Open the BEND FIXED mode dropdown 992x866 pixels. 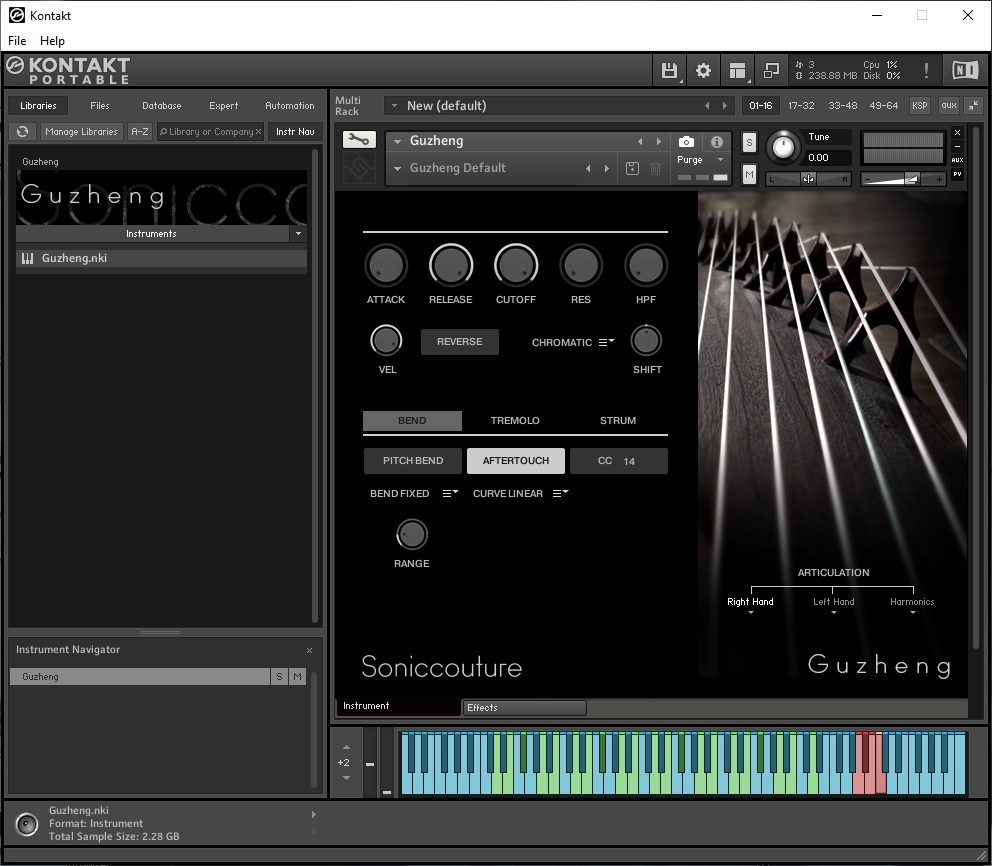414,493
